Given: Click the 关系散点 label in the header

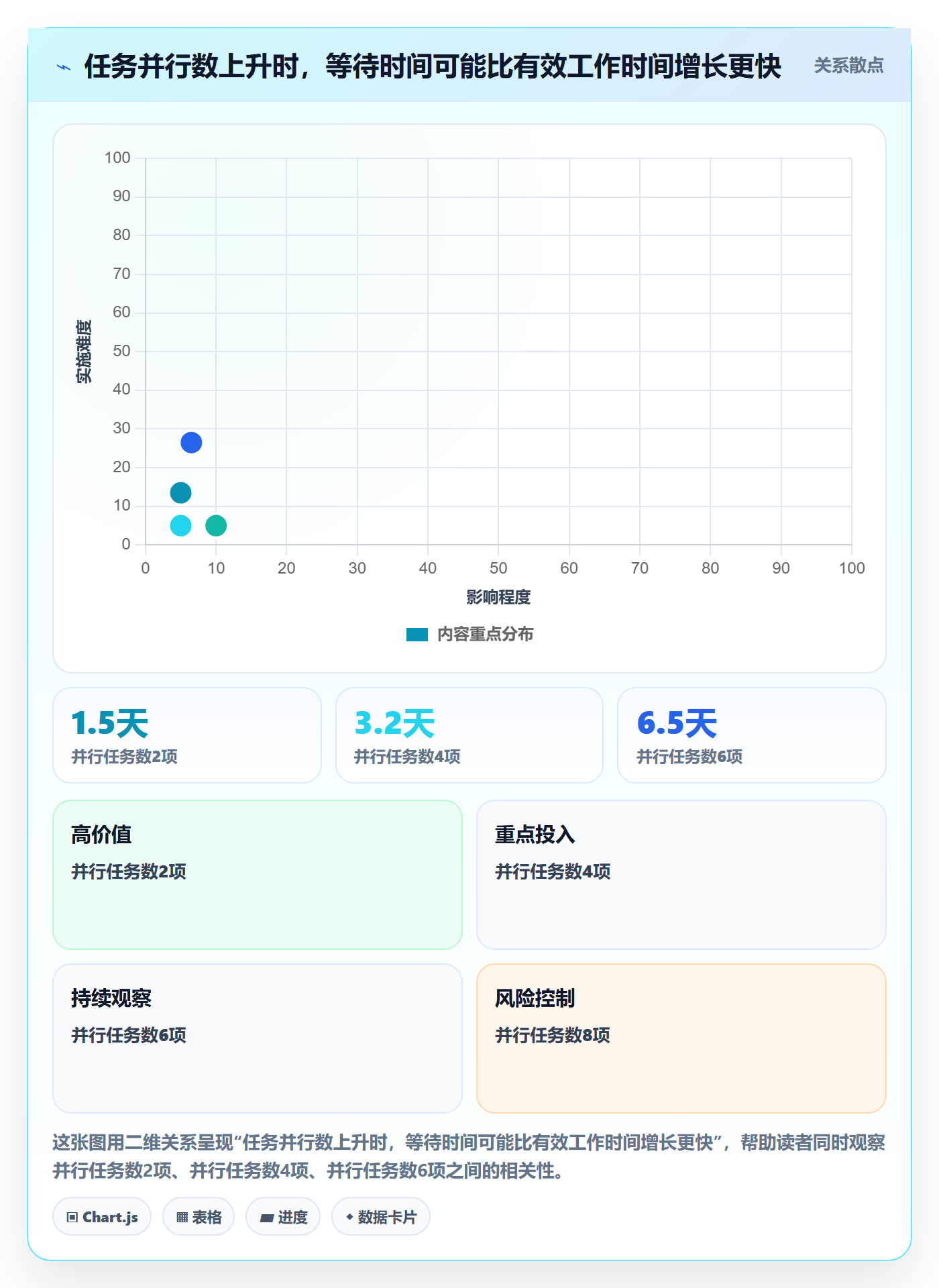Looking at the screenshot, I should coord(848,66).
